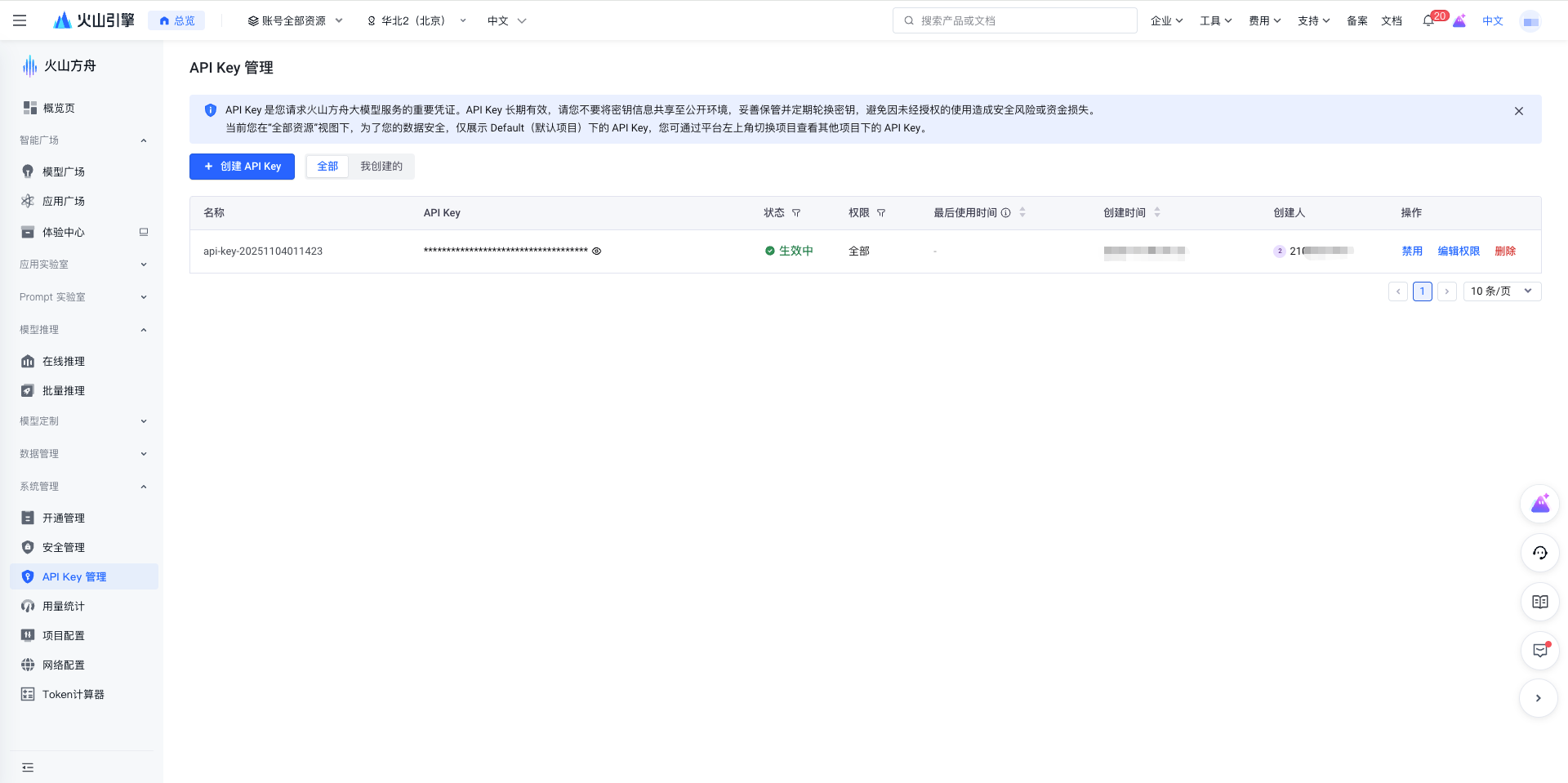Open the feedback message floating icon
The width and height of the screenshot is (1568, 783).
1539,651
